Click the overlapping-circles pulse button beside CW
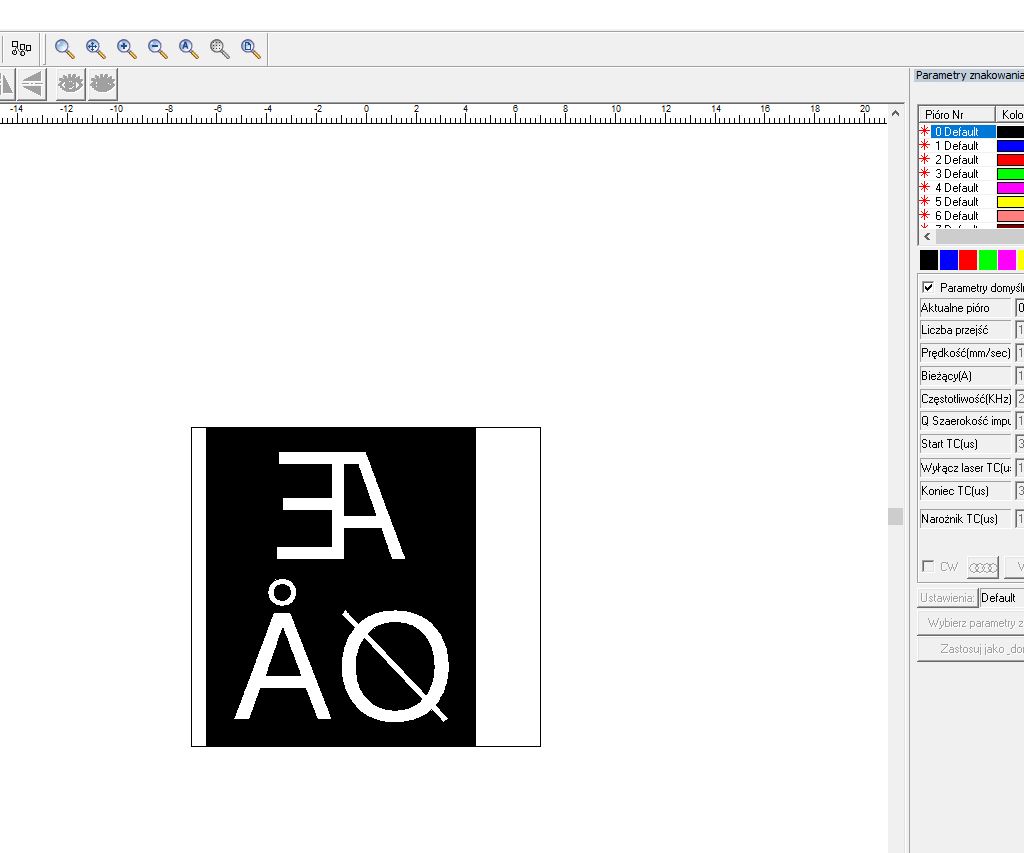Screen dimensions: 1024x853 (983, 567)
